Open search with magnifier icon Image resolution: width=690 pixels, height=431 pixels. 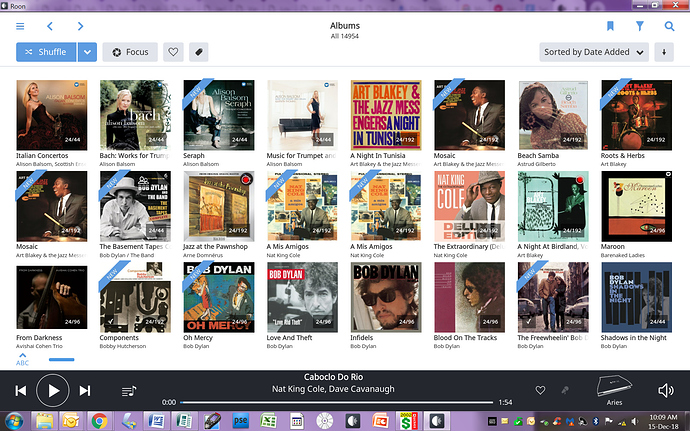pyautogui.click(x=669, y=26)
